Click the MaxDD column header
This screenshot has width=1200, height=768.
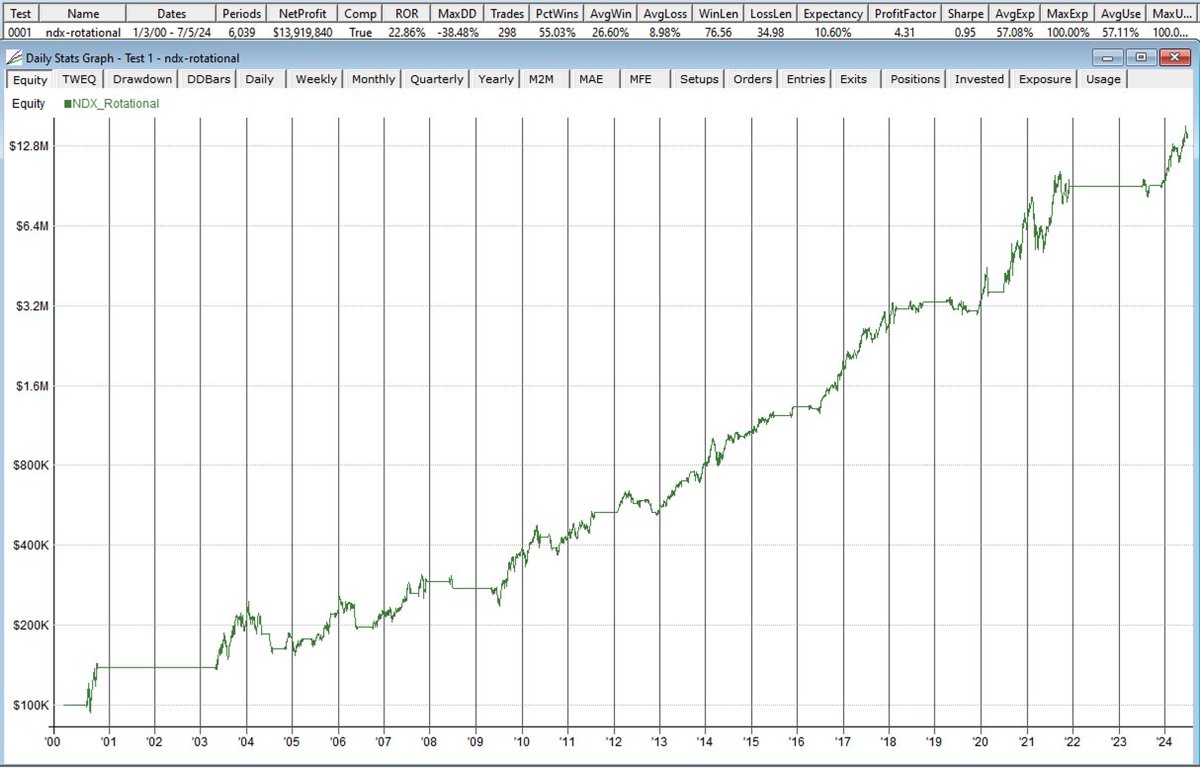coord(457,13)
